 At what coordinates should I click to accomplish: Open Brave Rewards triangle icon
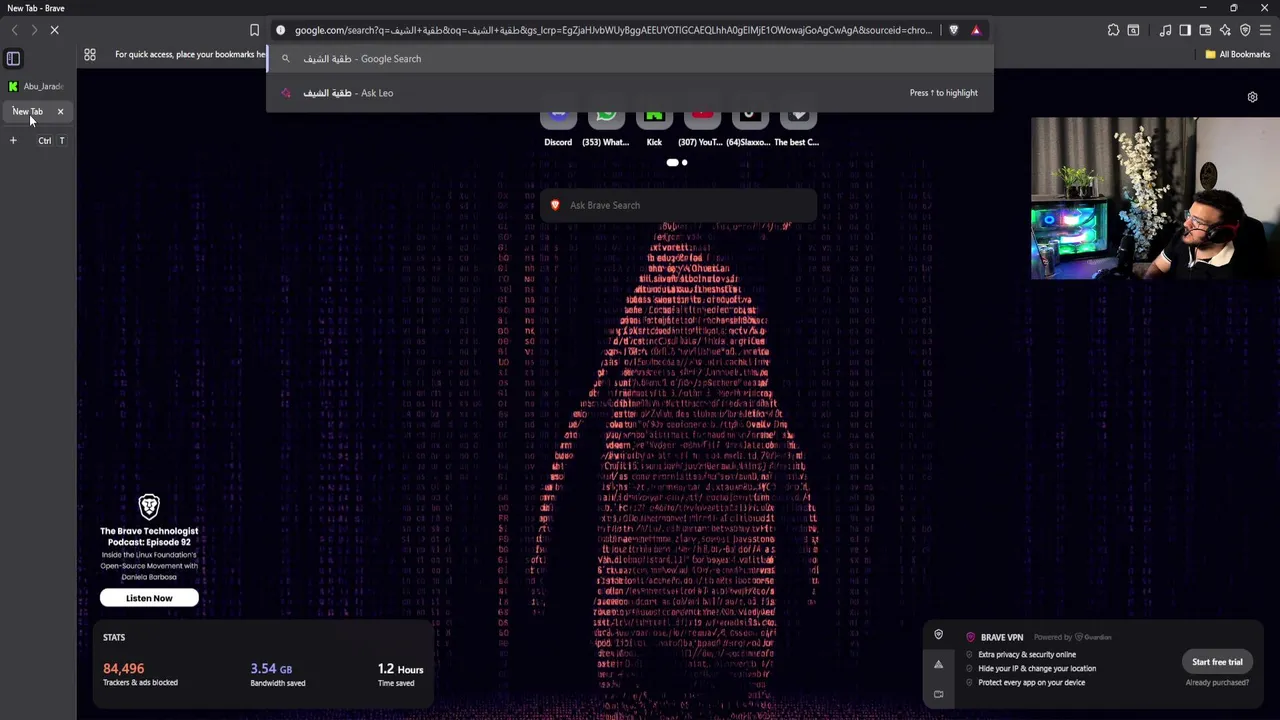(976, 30)
